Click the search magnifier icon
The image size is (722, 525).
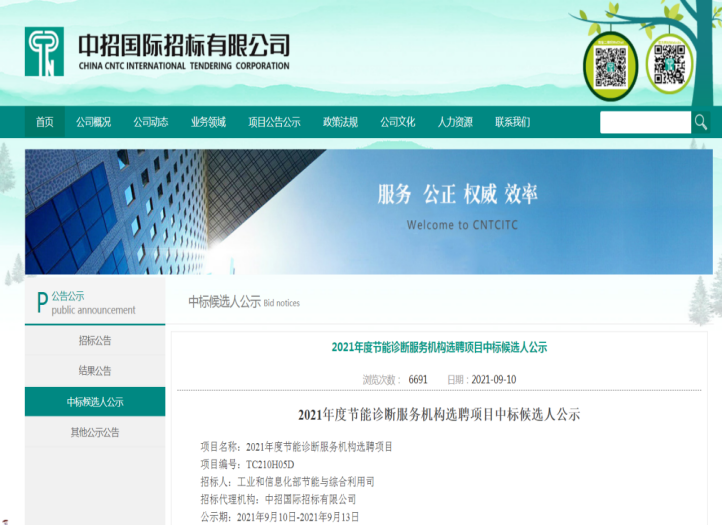[x=701, y=122]
